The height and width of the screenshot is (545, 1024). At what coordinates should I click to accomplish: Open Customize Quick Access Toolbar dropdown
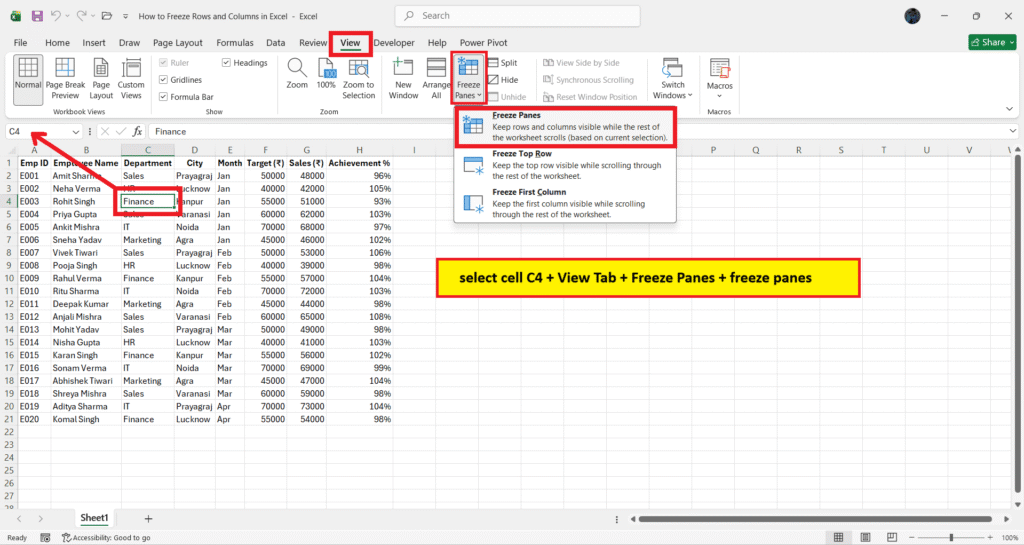click(x=125, y=16)
